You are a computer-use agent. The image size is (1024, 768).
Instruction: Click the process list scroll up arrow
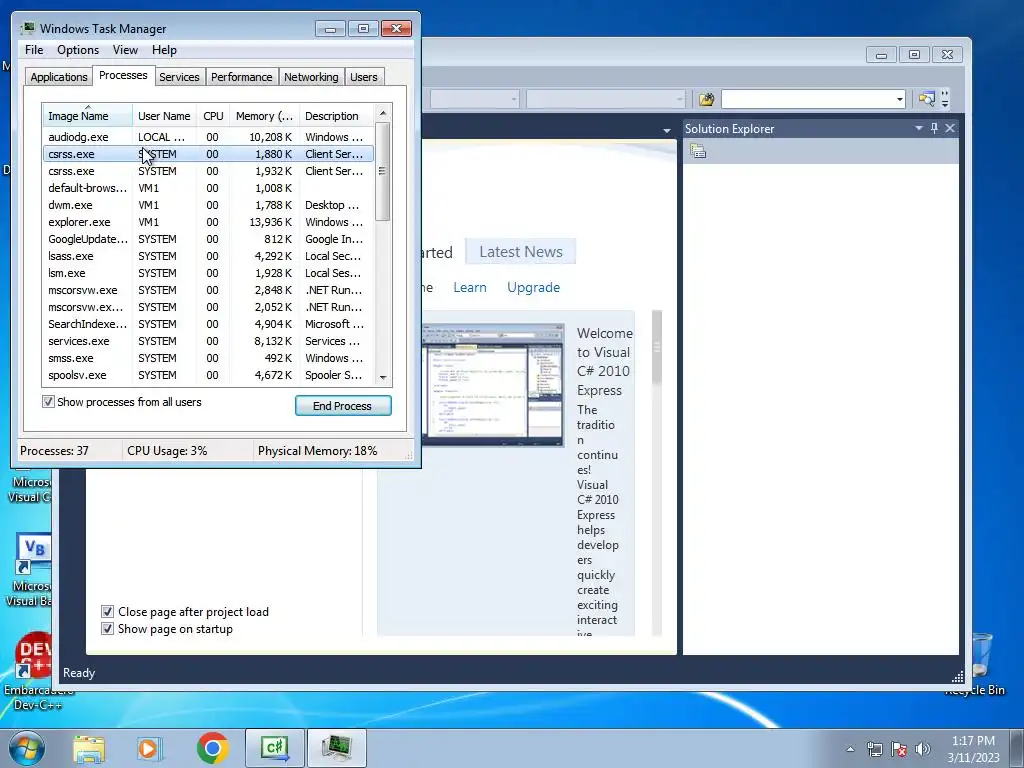pos(383,113)
